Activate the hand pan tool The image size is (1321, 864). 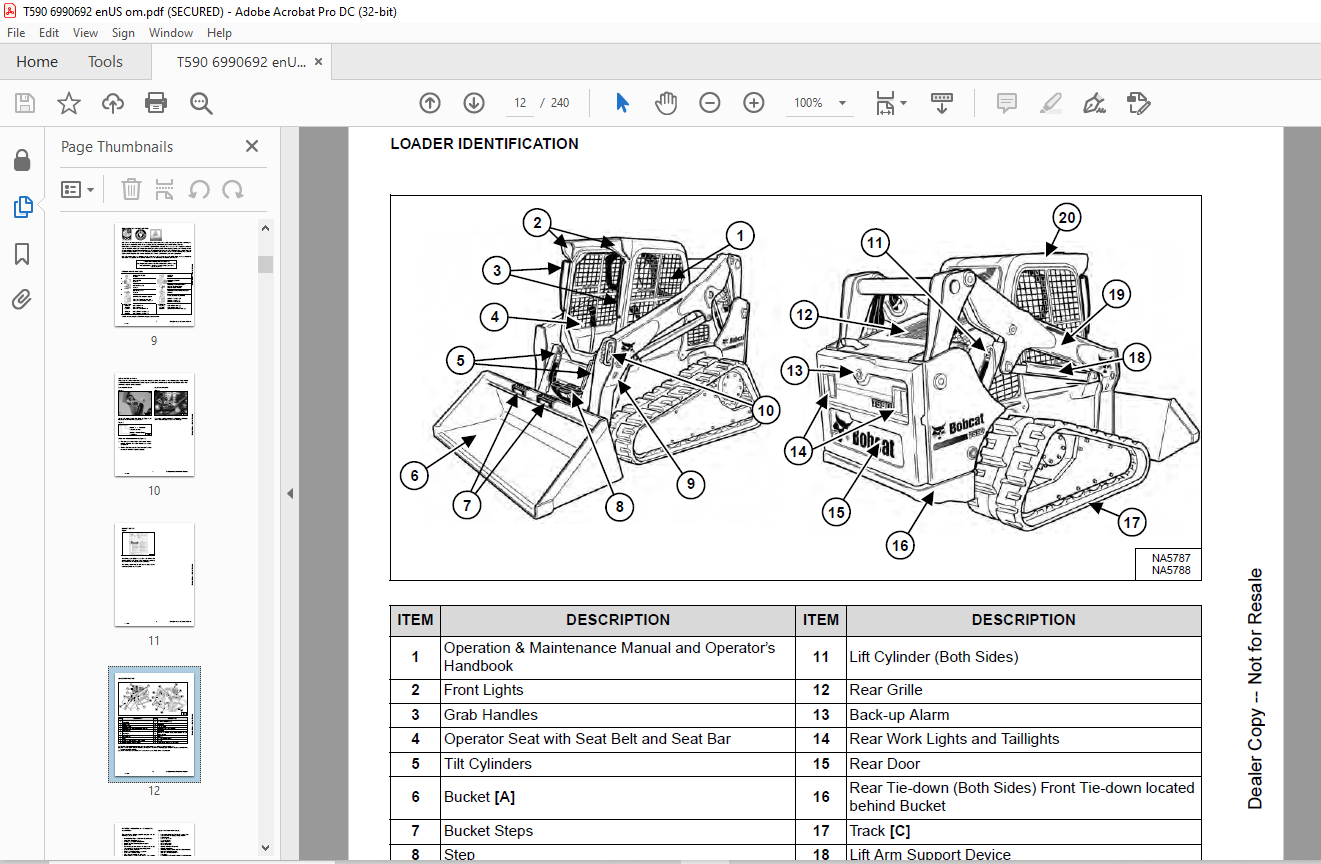(x=666, y=103)
